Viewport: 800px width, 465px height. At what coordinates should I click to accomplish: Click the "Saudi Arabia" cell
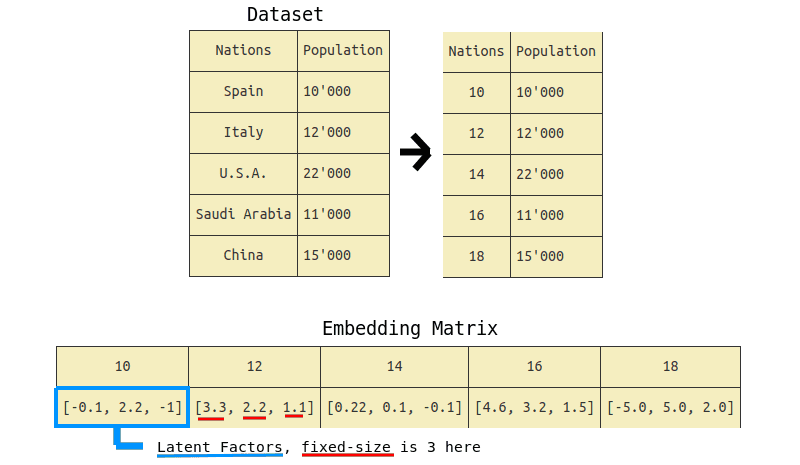[243, 214]
